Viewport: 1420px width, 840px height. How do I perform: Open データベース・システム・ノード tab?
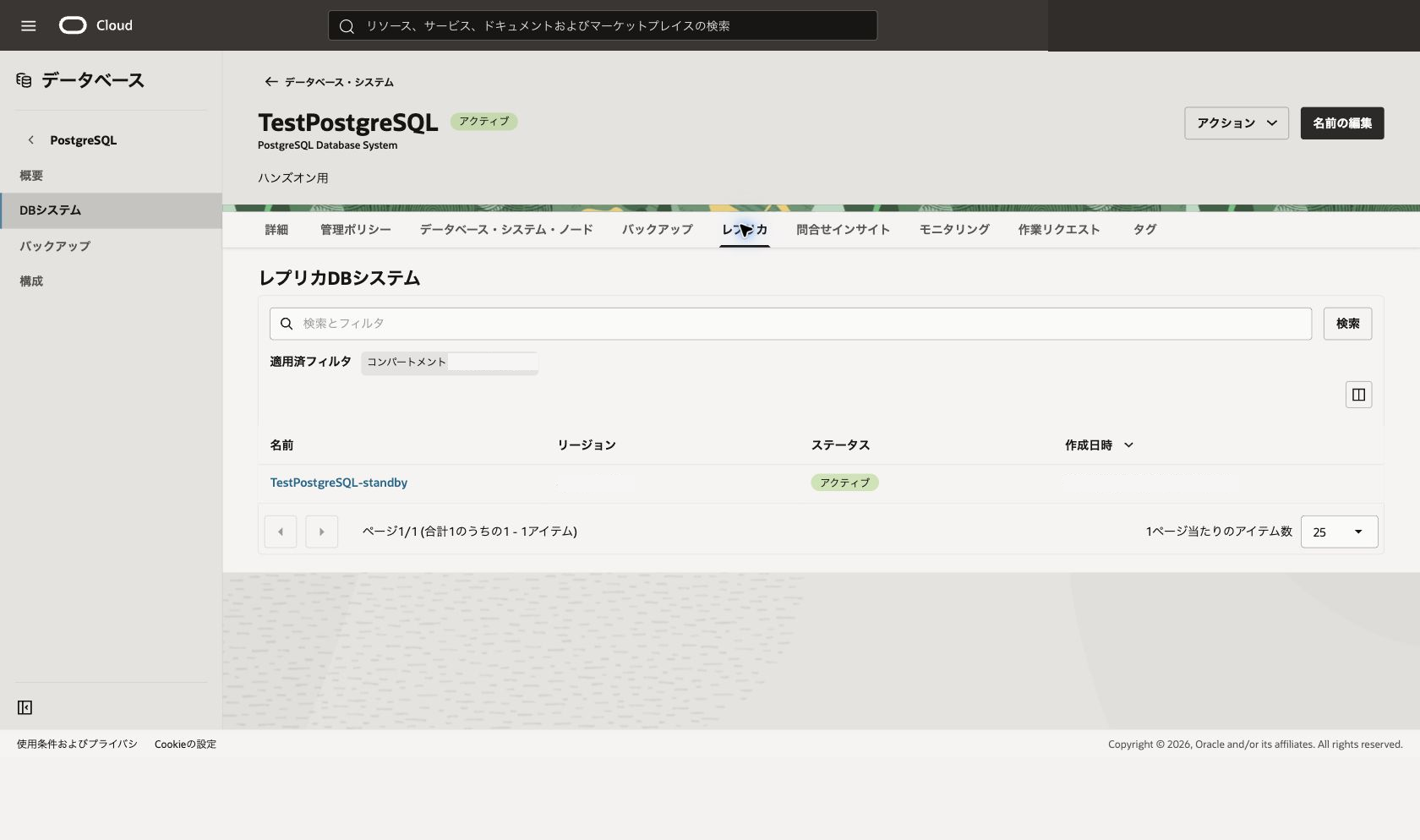point(506,230)
